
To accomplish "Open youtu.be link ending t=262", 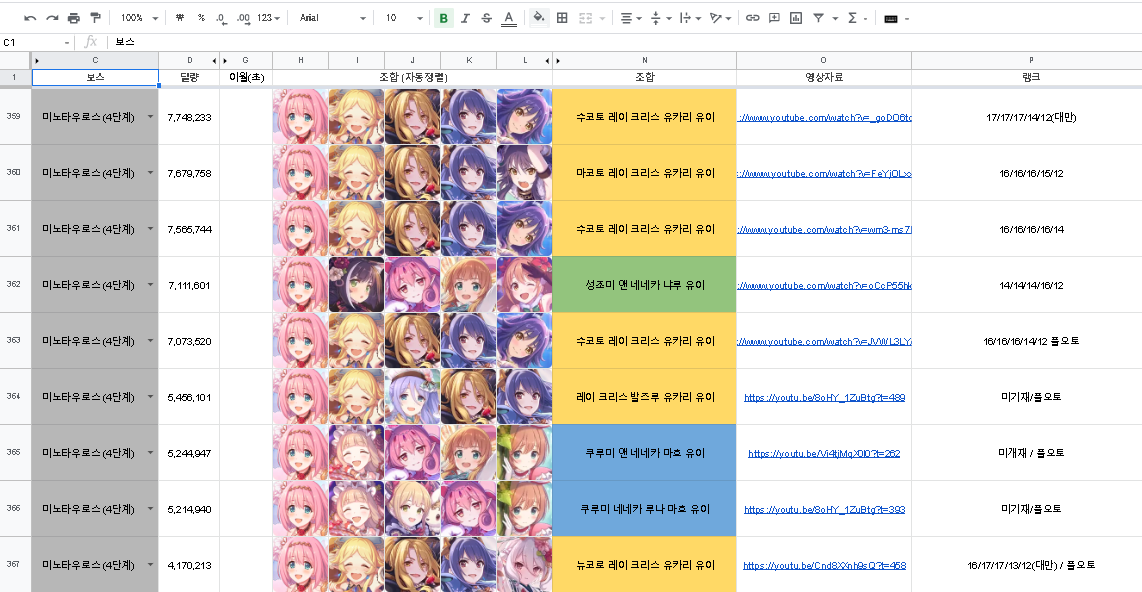I will pyautogui.click(x=824, y=453).
